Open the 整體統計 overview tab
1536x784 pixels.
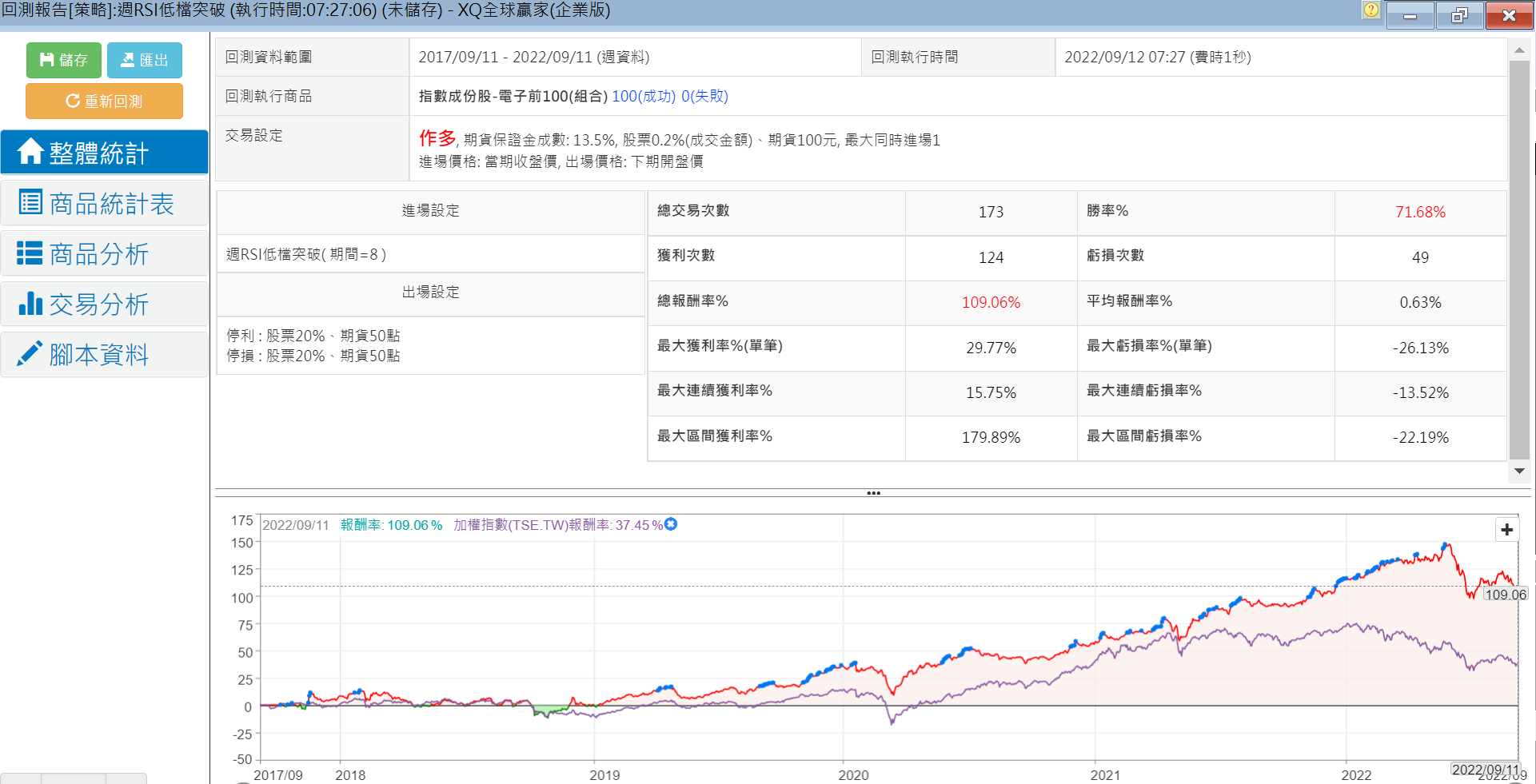pyautogui.click(x=104, y=153)
